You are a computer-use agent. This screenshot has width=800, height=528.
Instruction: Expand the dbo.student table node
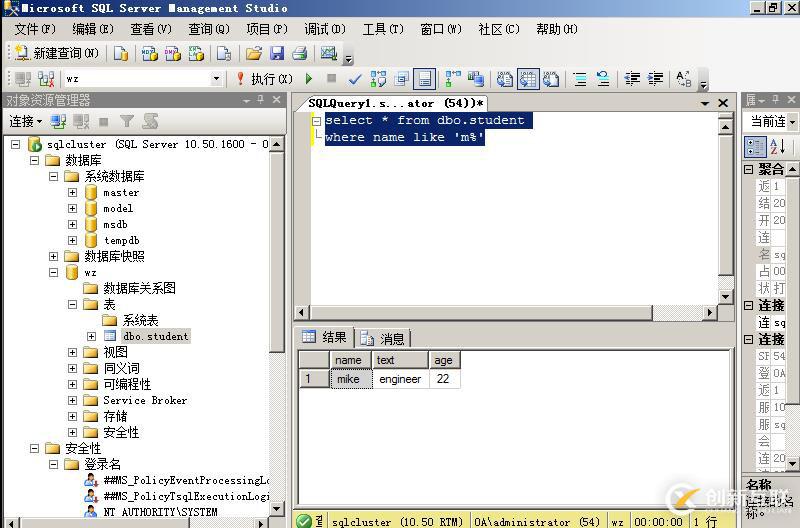point(91,336)
